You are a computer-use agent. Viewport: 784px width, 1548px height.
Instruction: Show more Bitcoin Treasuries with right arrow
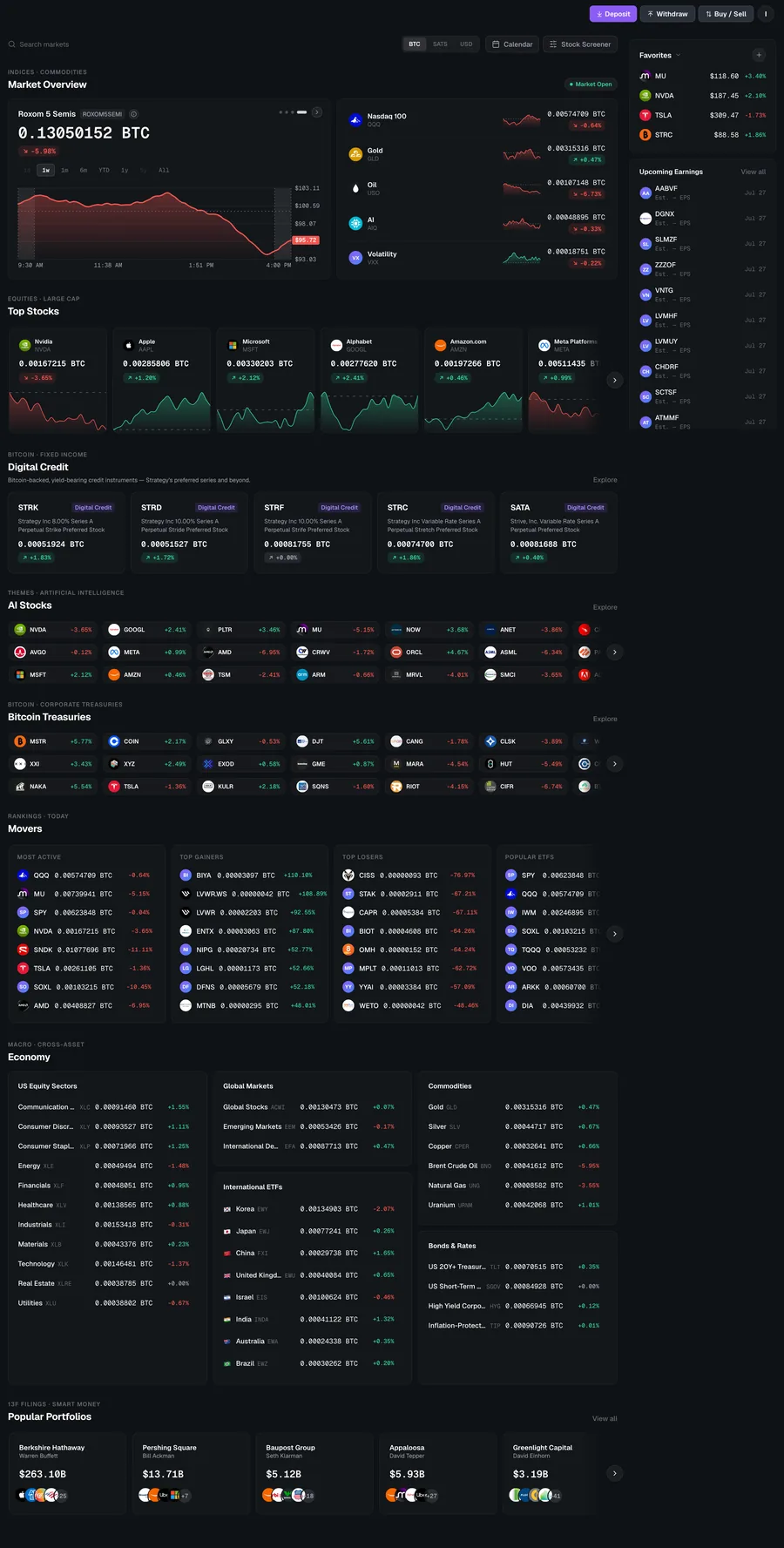(615, 764)
